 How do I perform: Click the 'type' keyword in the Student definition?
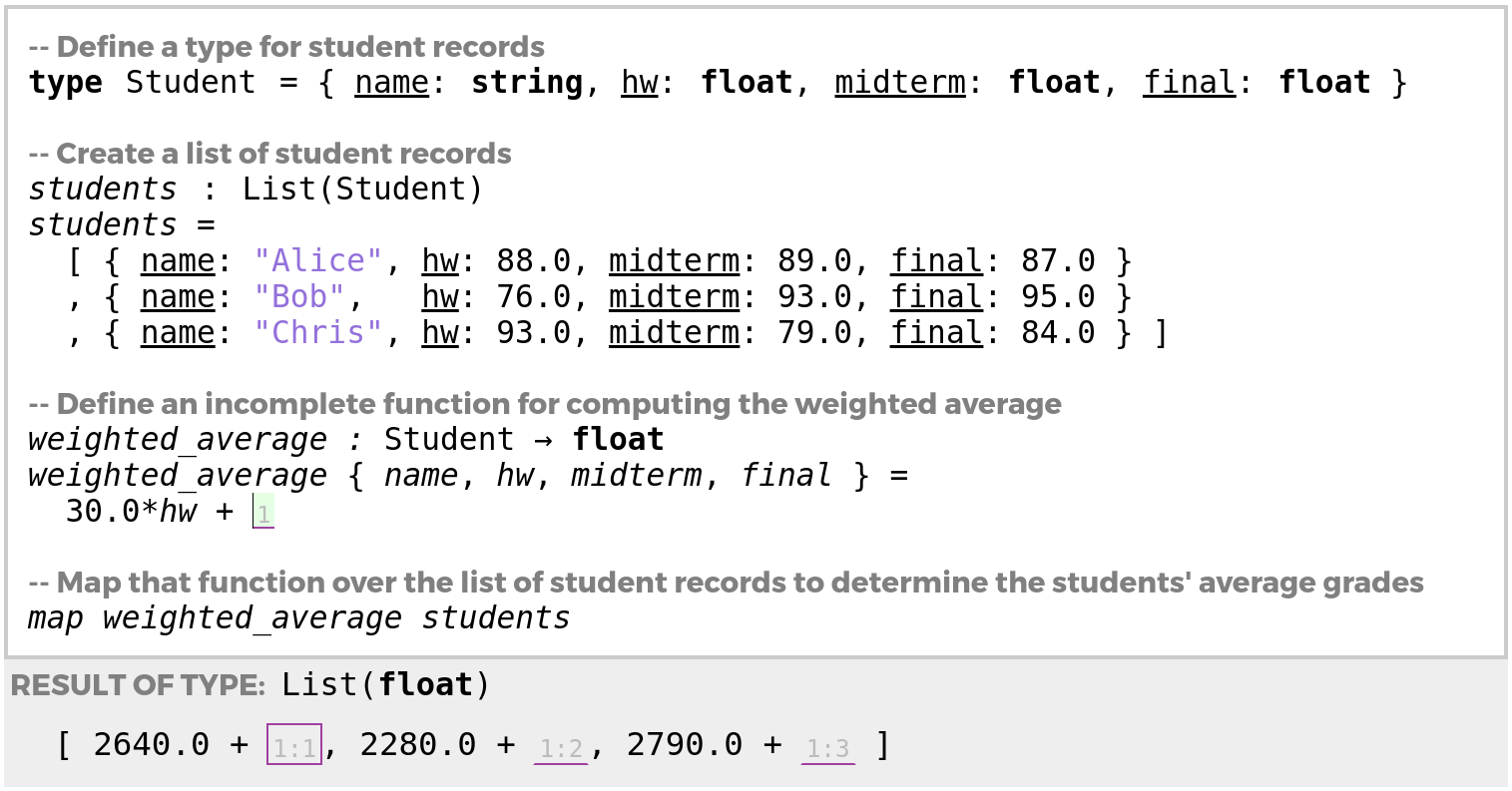click(x=66, y=83)
